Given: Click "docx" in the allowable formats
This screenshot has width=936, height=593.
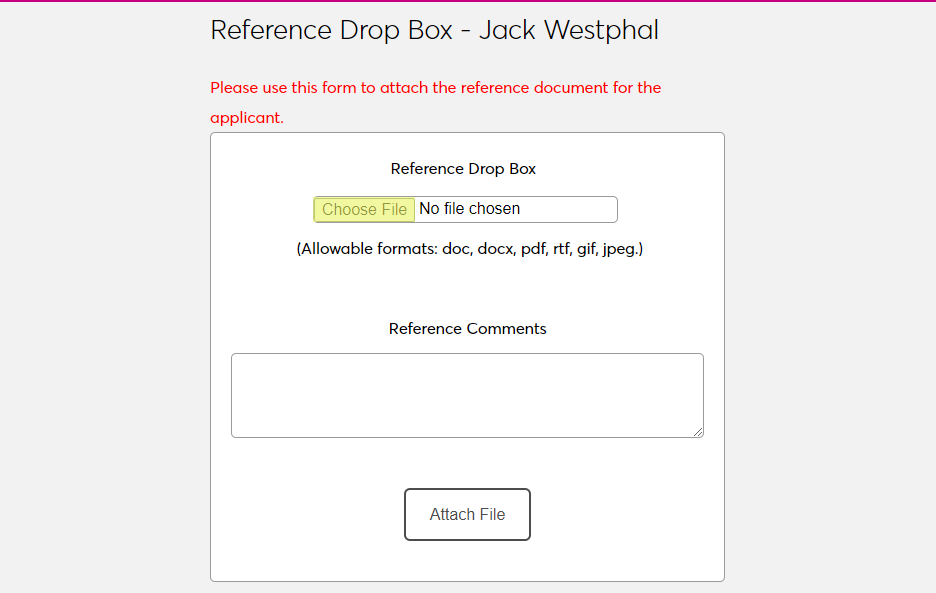Looking at the screenshot, I should pos(494,249).
